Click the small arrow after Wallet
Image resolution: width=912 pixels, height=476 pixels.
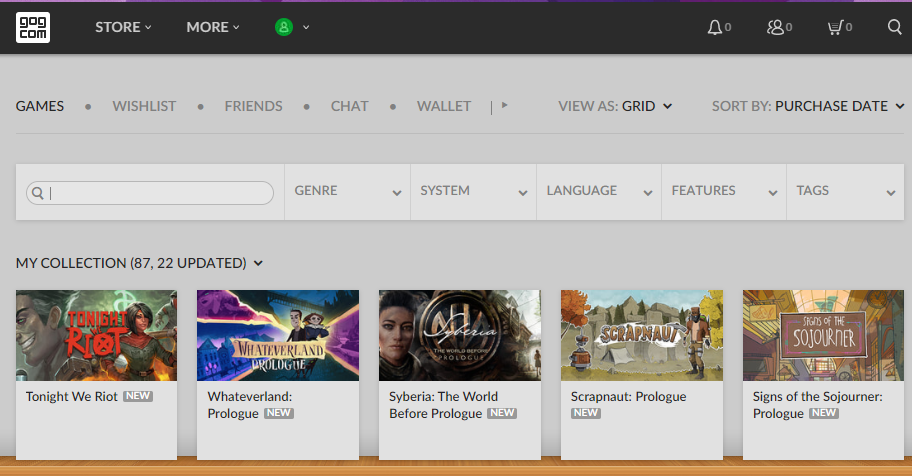coord(504,105)
